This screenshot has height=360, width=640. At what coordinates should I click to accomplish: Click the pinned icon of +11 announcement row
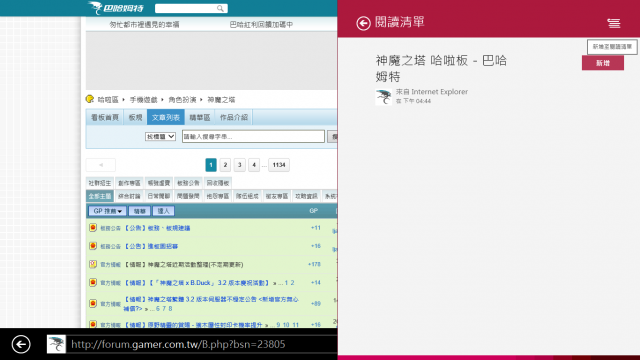[93, 228]
